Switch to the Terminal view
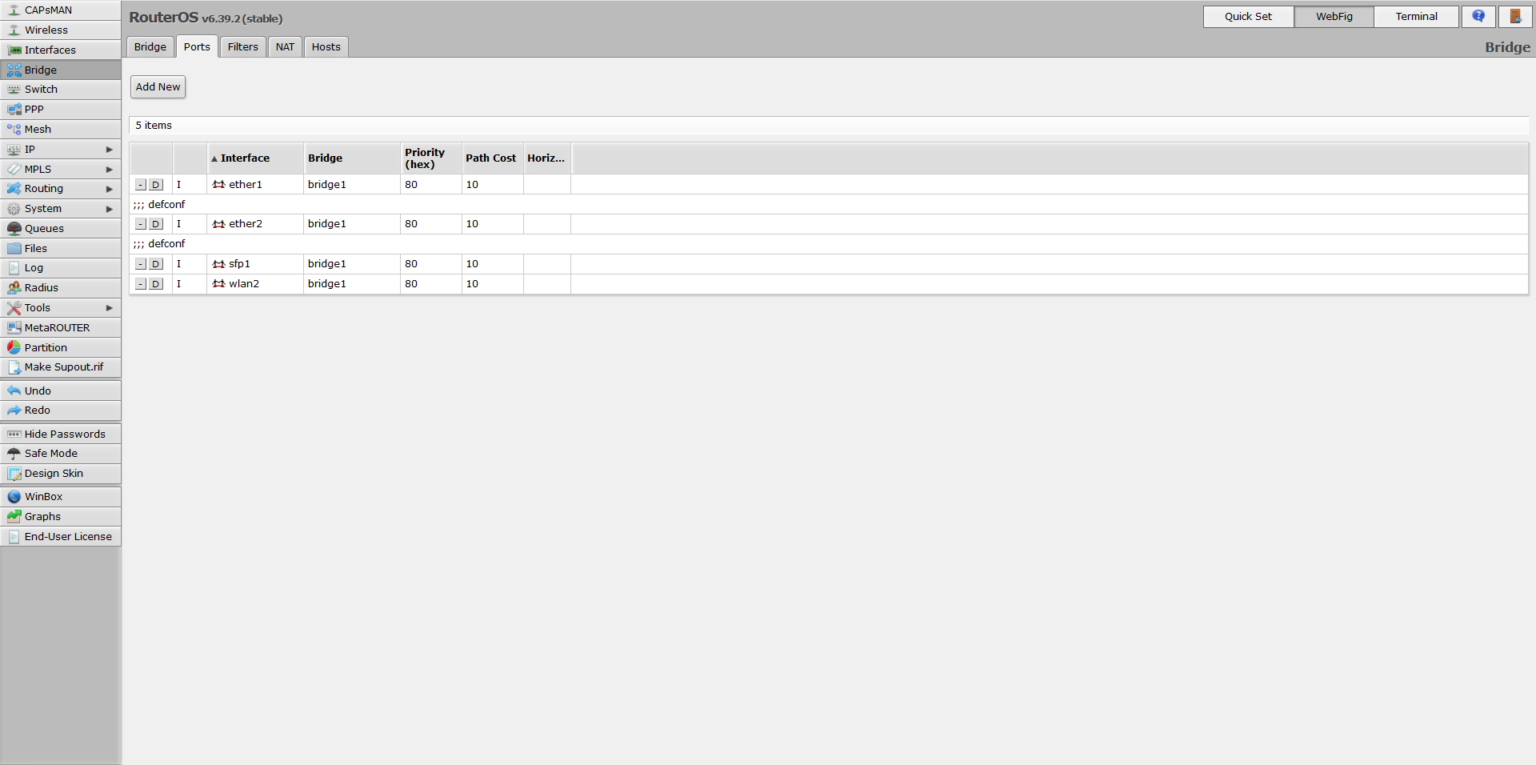Image resolution: width=1536 pixels, height=765 pixels. pos(1416,16)
